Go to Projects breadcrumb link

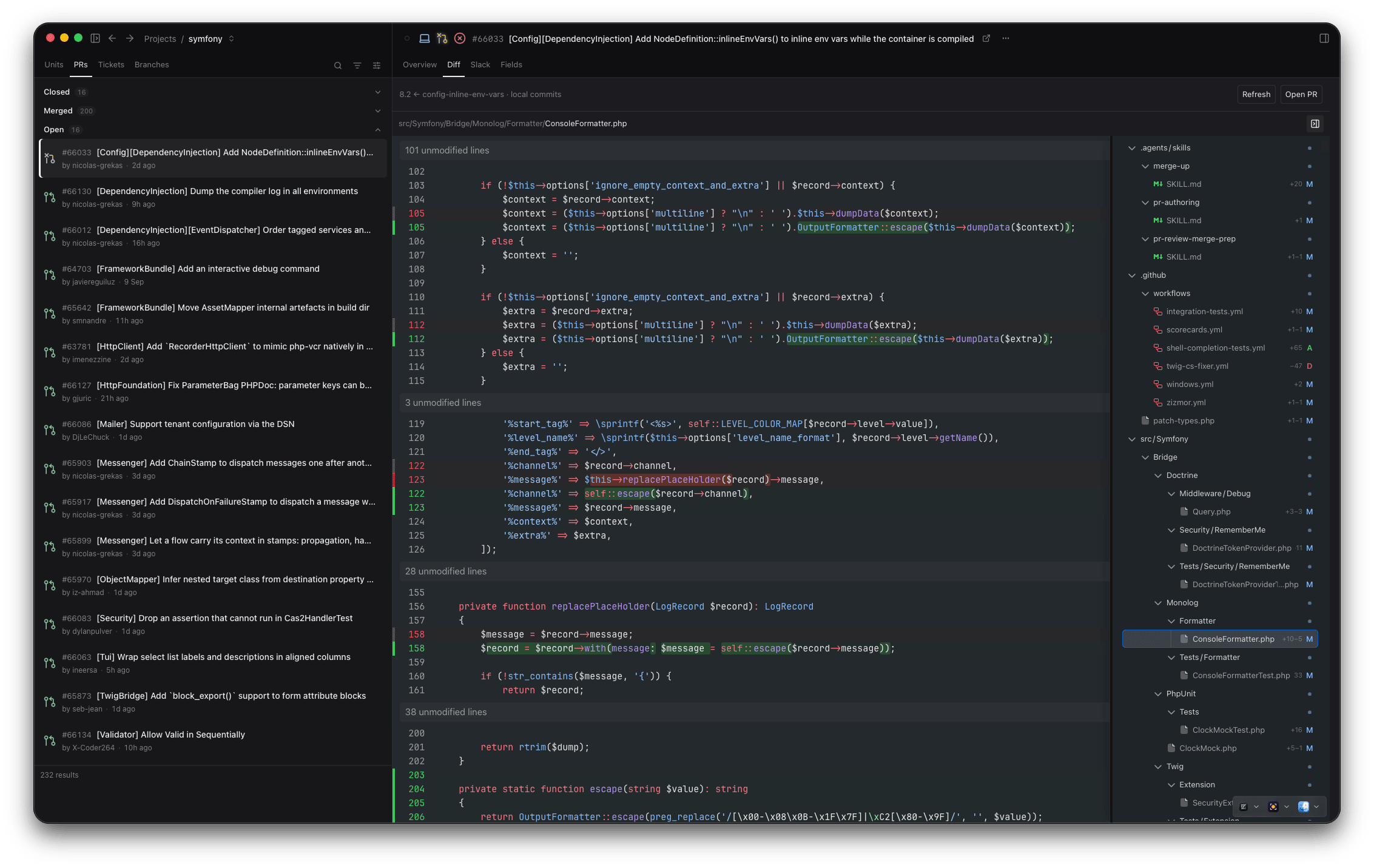(x=160, y=39)
